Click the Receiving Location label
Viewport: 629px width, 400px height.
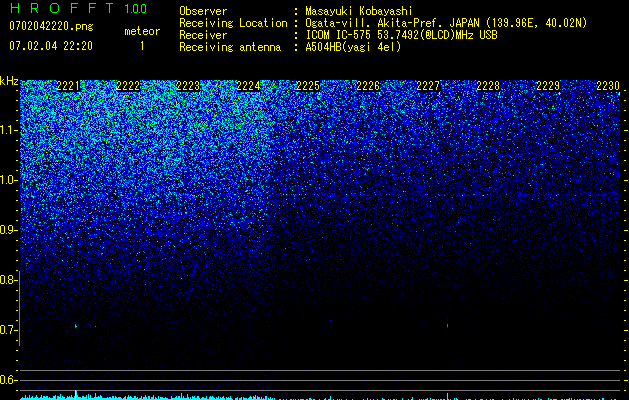click(233, 23)
